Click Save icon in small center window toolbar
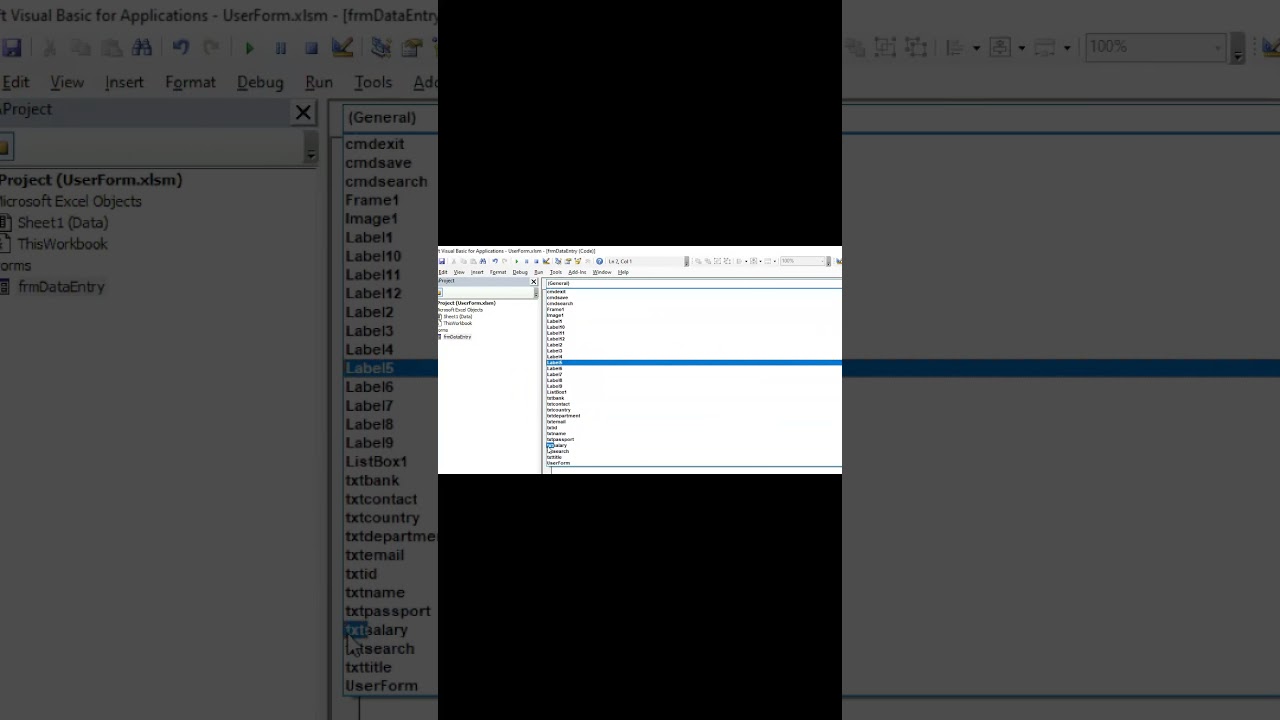 pyautogui.click(x=442, y=261)
